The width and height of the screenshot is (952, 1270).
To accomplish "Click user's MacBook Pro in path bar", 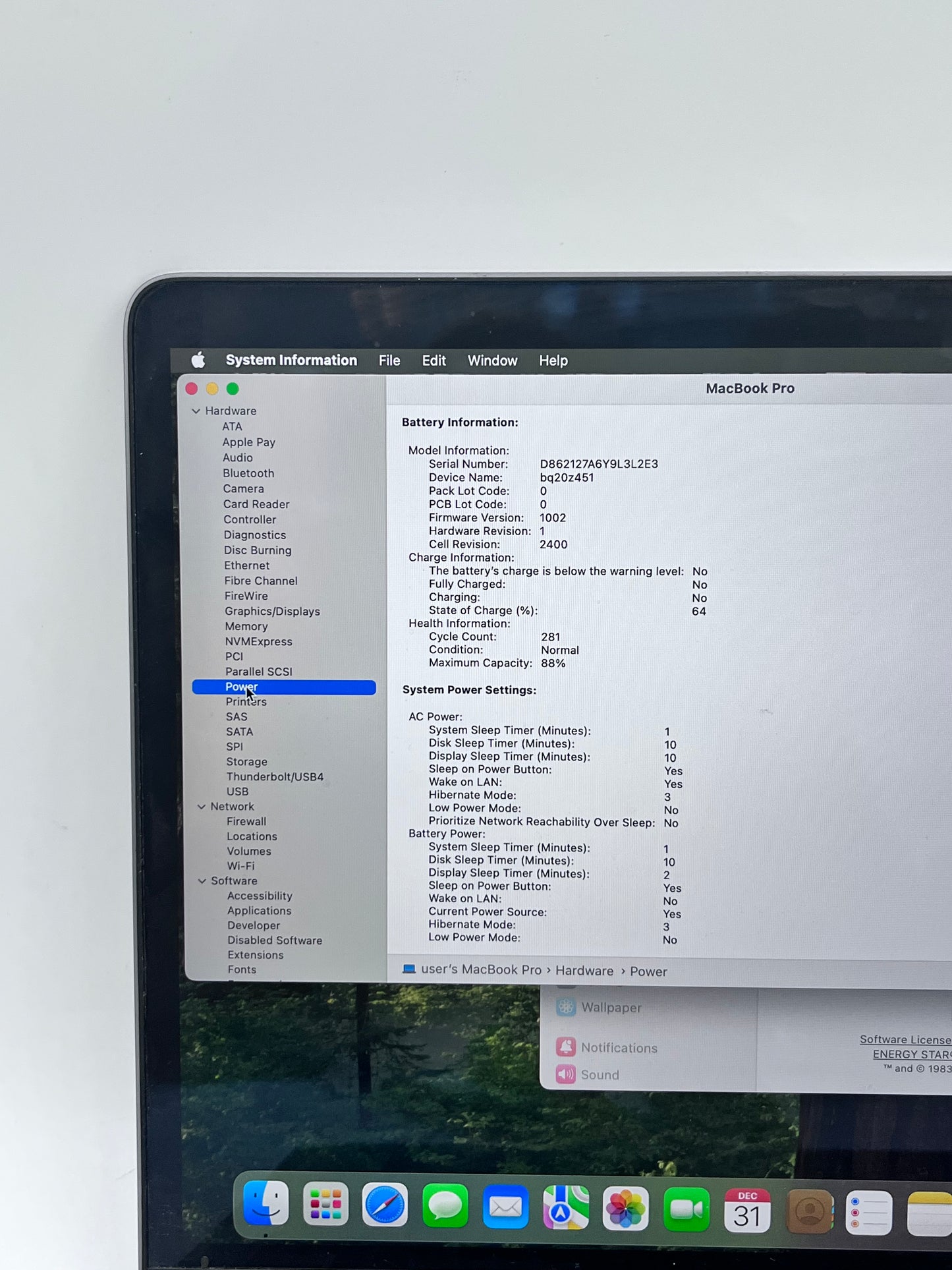I will click(481, 969).
